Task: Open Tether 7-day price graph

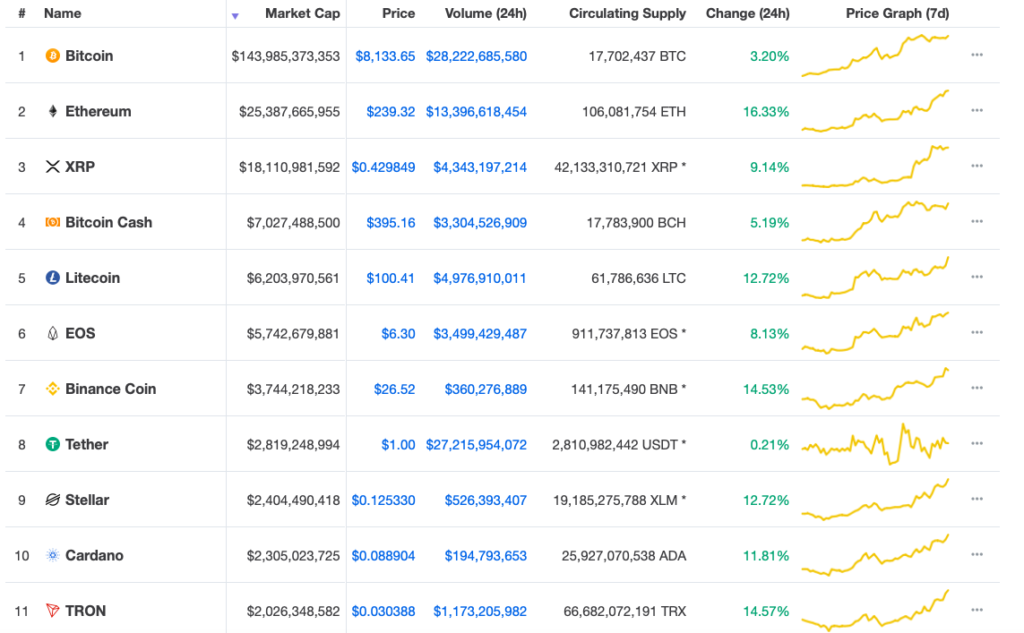Action: click(x=875, y=444)
